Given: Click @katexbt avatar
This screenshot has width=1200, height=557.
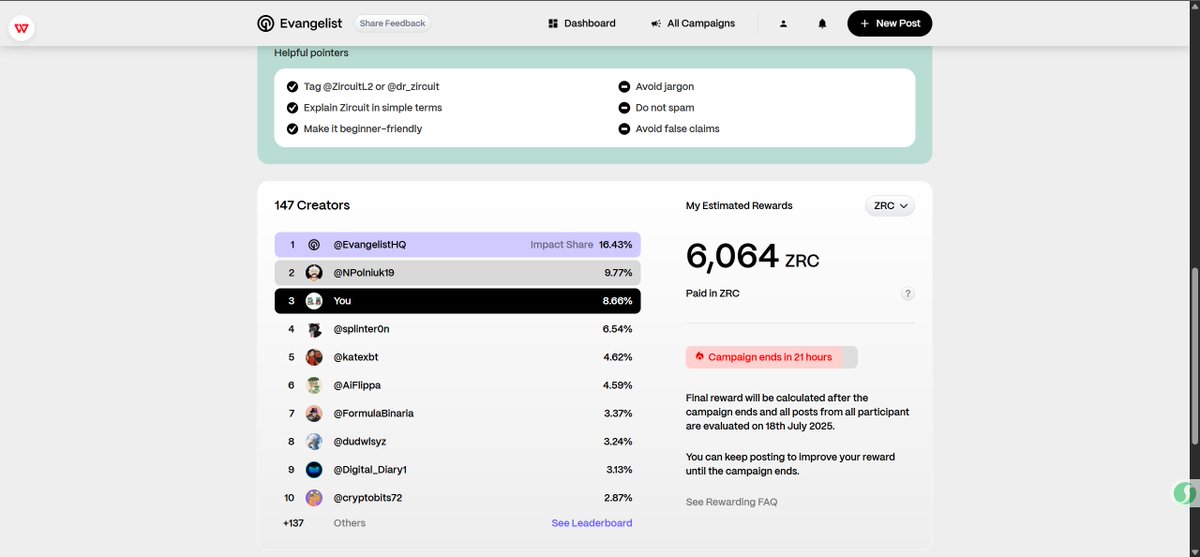Looking at the screenshot, I should click(314, 357).
